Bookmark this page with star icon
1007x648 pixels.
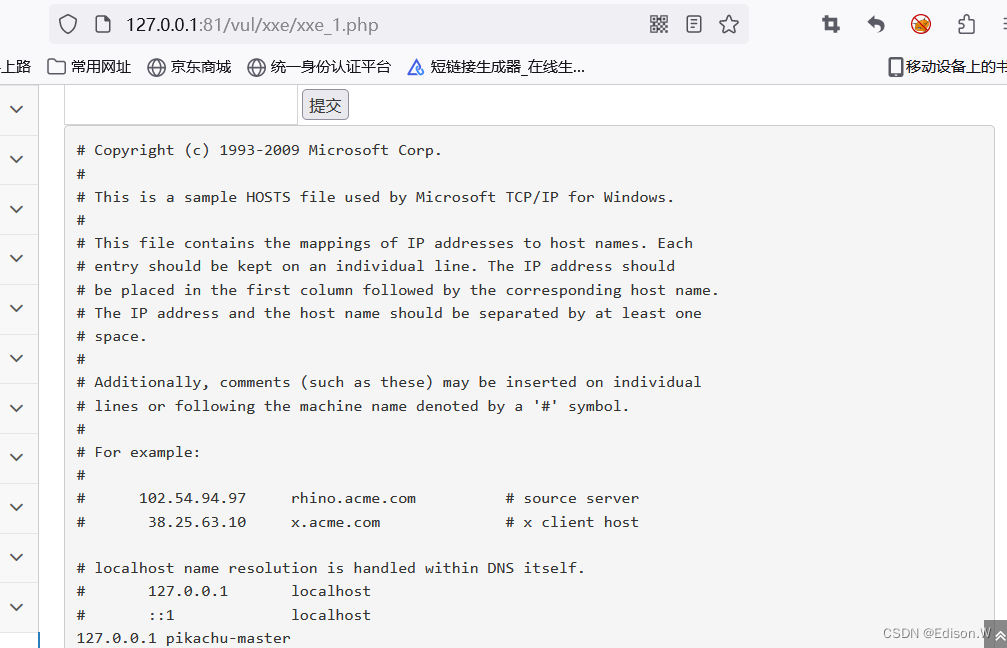coord(729,24)
